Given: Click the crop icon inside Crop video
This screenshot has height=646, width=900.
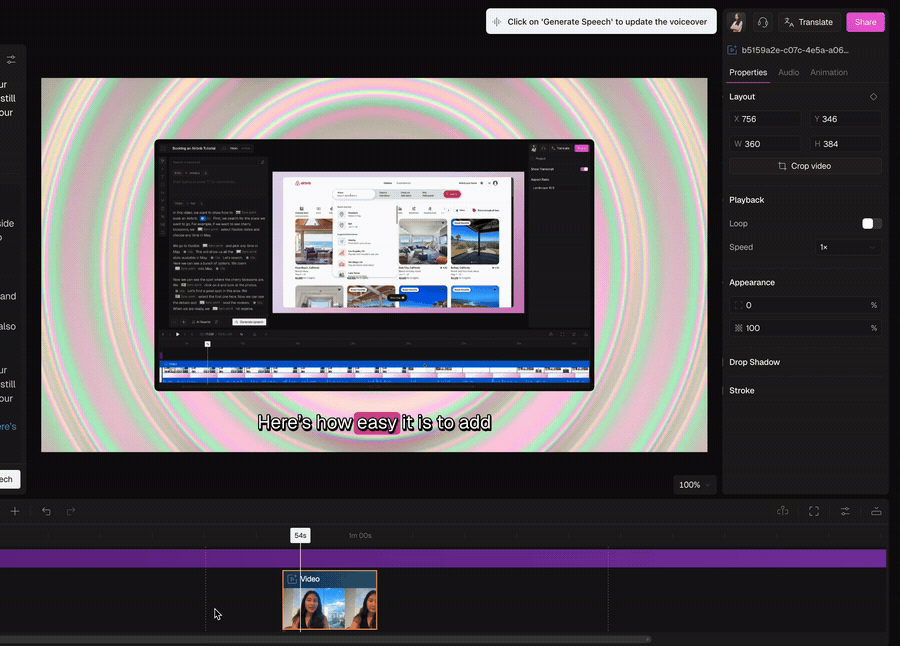Looking at the screenshot, I should click(x=782, y=166).
